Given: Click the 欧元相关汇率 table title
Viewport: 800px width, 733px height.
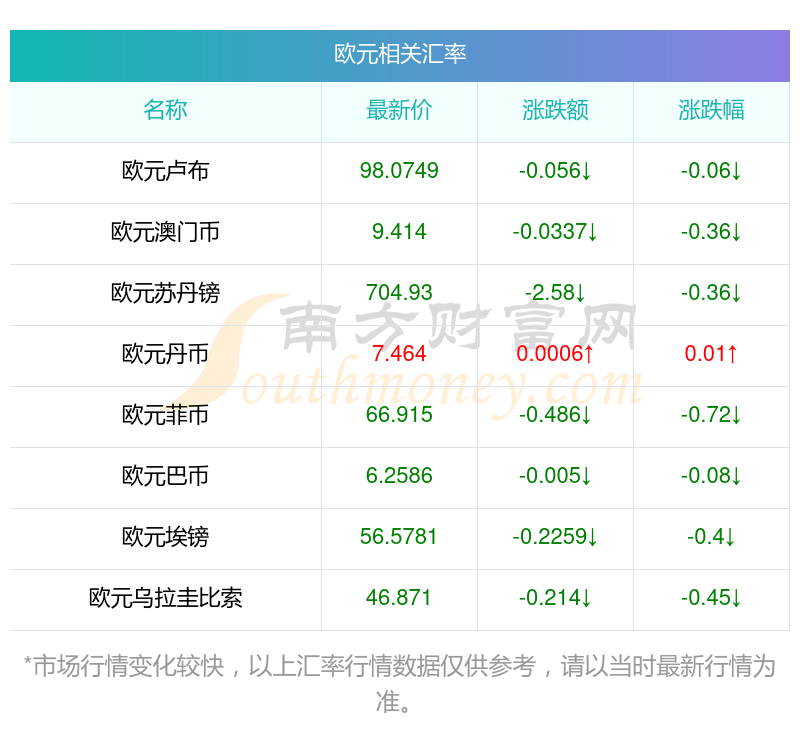Looking at the screenshot, I should (x=400, y=54).
